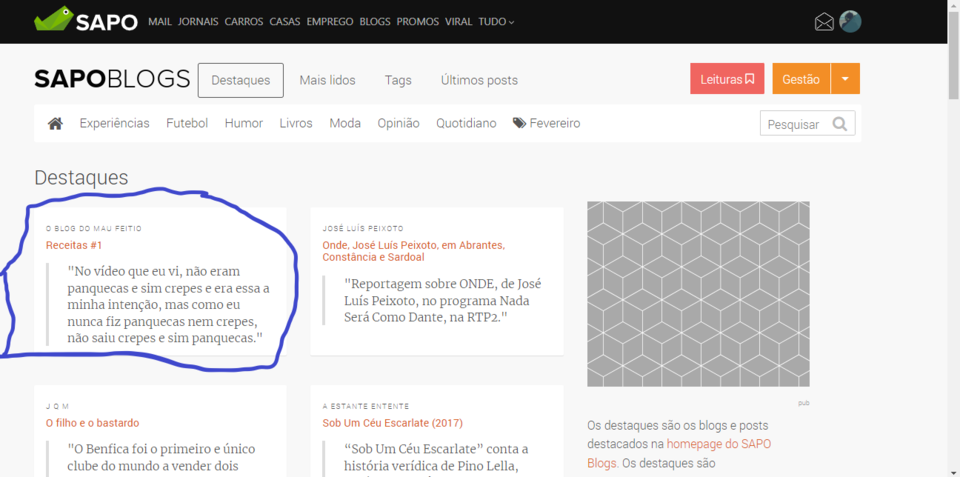Open the MAIL link
Image resolution: width=960 pixels, height=477 pixels.
(160, 21)
